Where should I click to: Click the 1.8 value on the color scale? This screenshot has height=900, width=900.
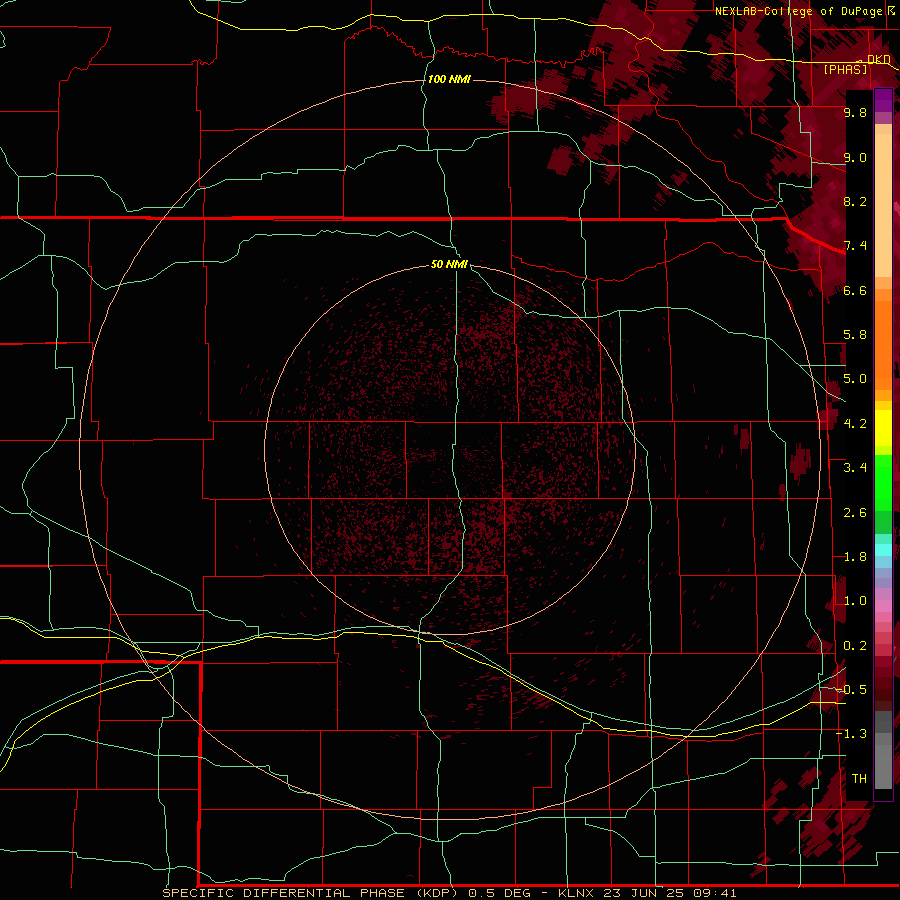tap(855, 557)
